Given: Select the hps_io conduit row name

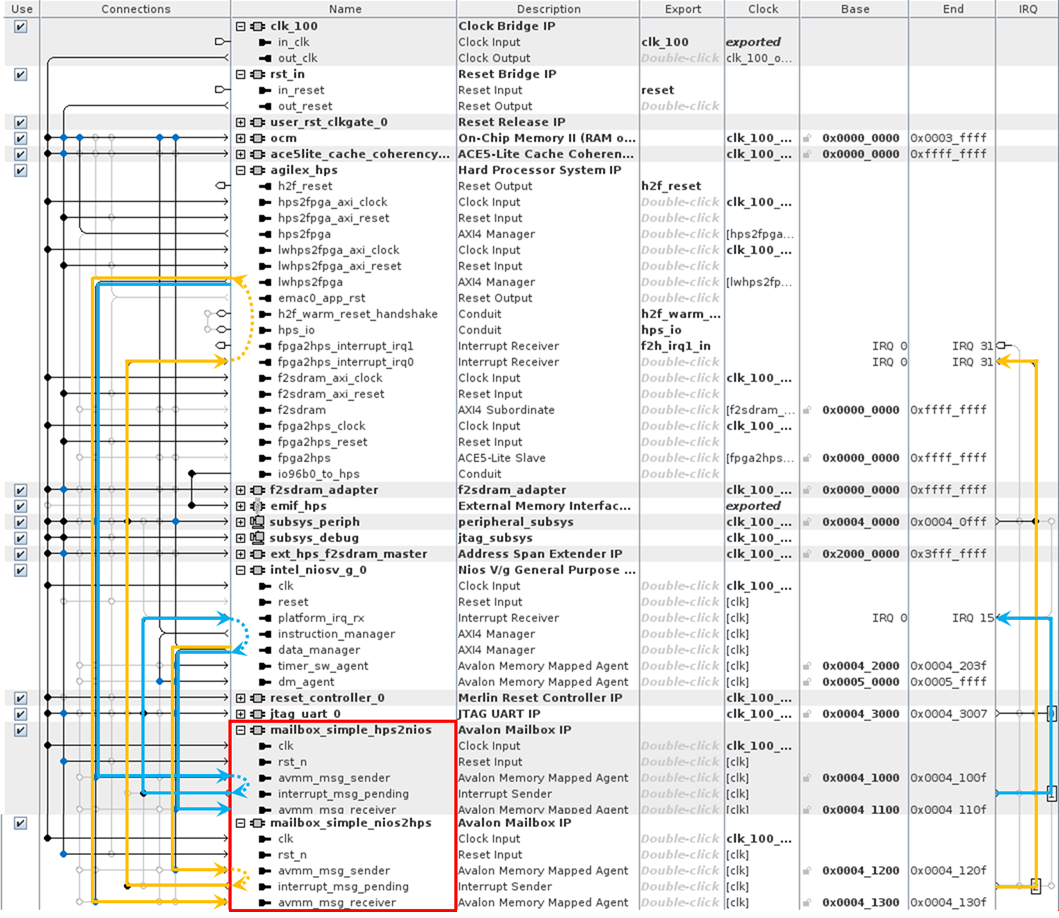Looking at the screenshot, I should tap(296, 330).
